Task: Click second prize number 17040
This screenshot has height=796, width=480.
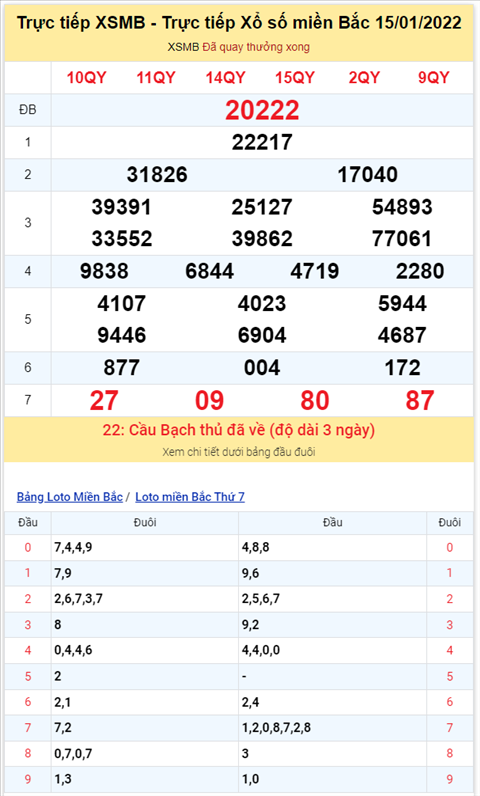Action: point(368,175)
